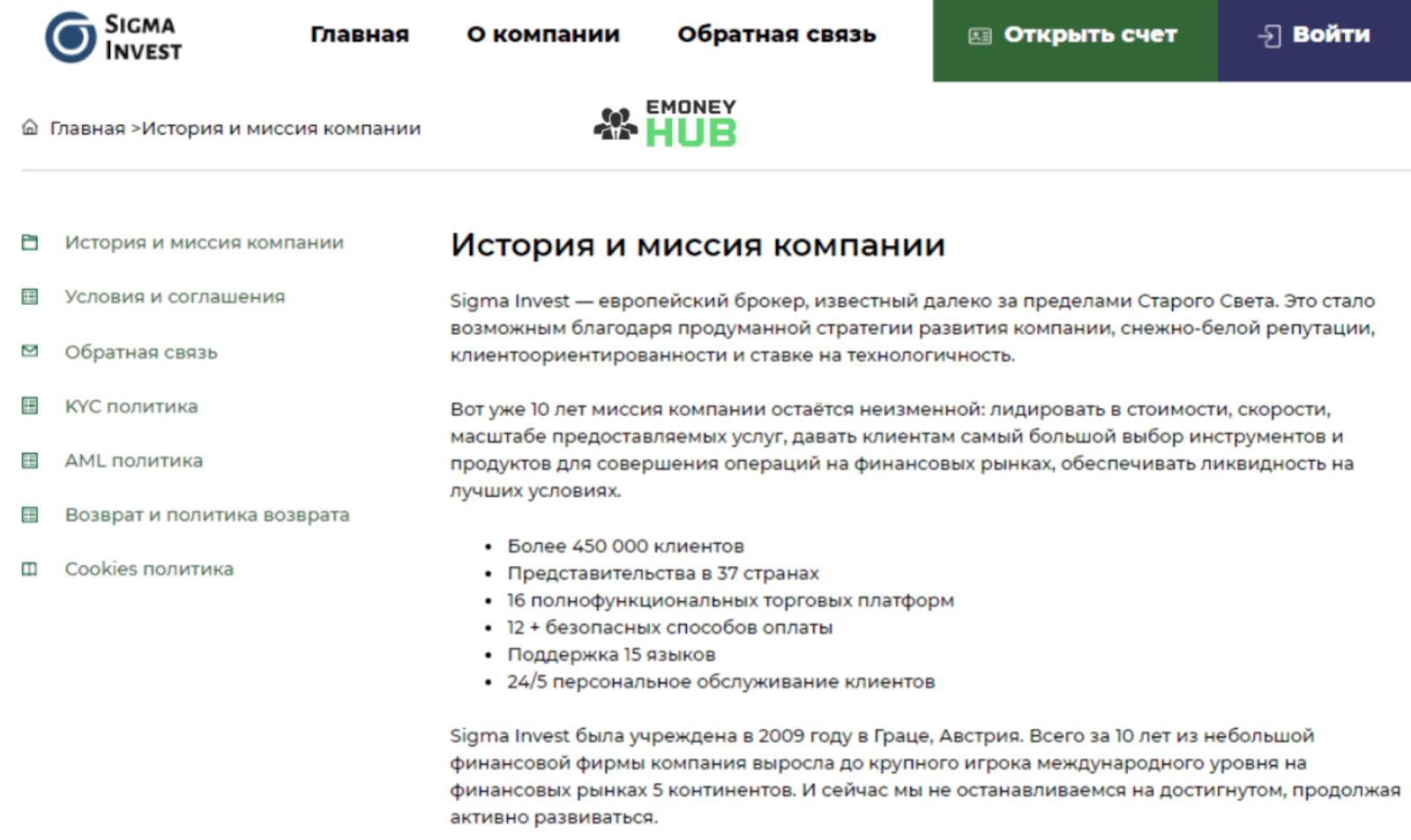Open Cookies политика in the sidebar
This screenshot has width=1411, height=840.
point(149,569)
